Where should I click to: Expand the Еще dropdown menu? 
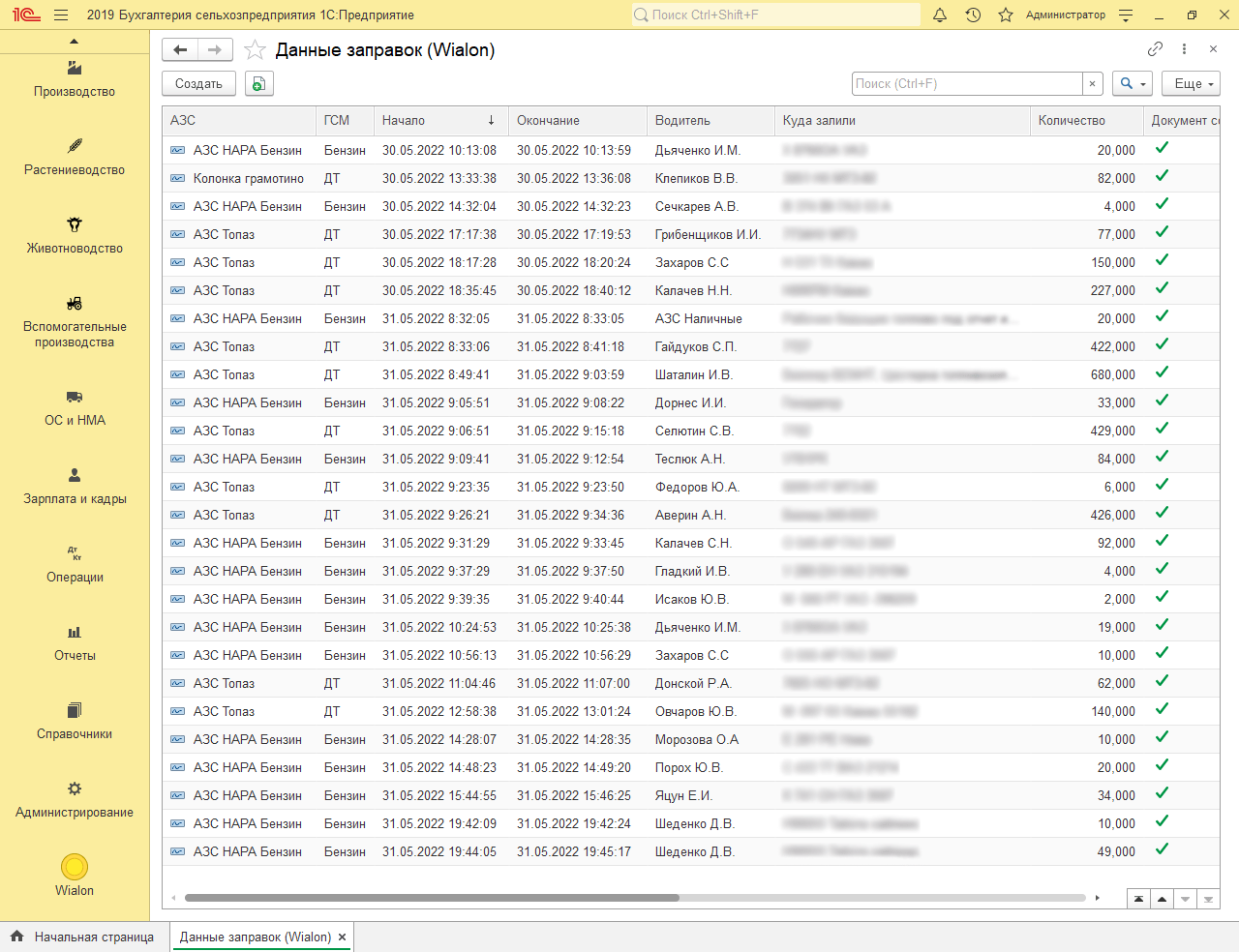(1191, 84)
